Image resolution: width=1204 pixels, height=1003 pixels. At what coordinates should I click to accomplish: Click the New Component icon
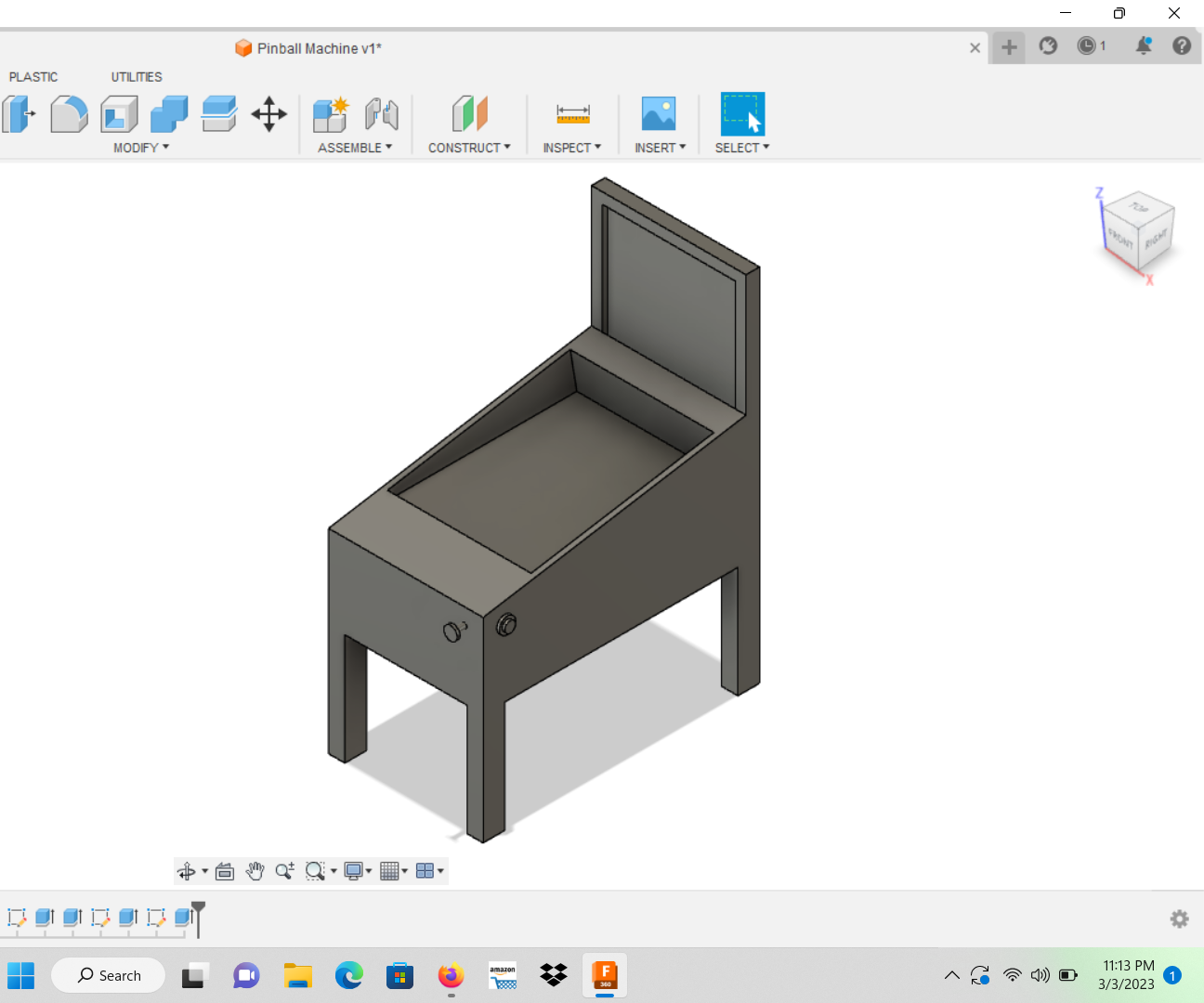click(x=330, y=115)
